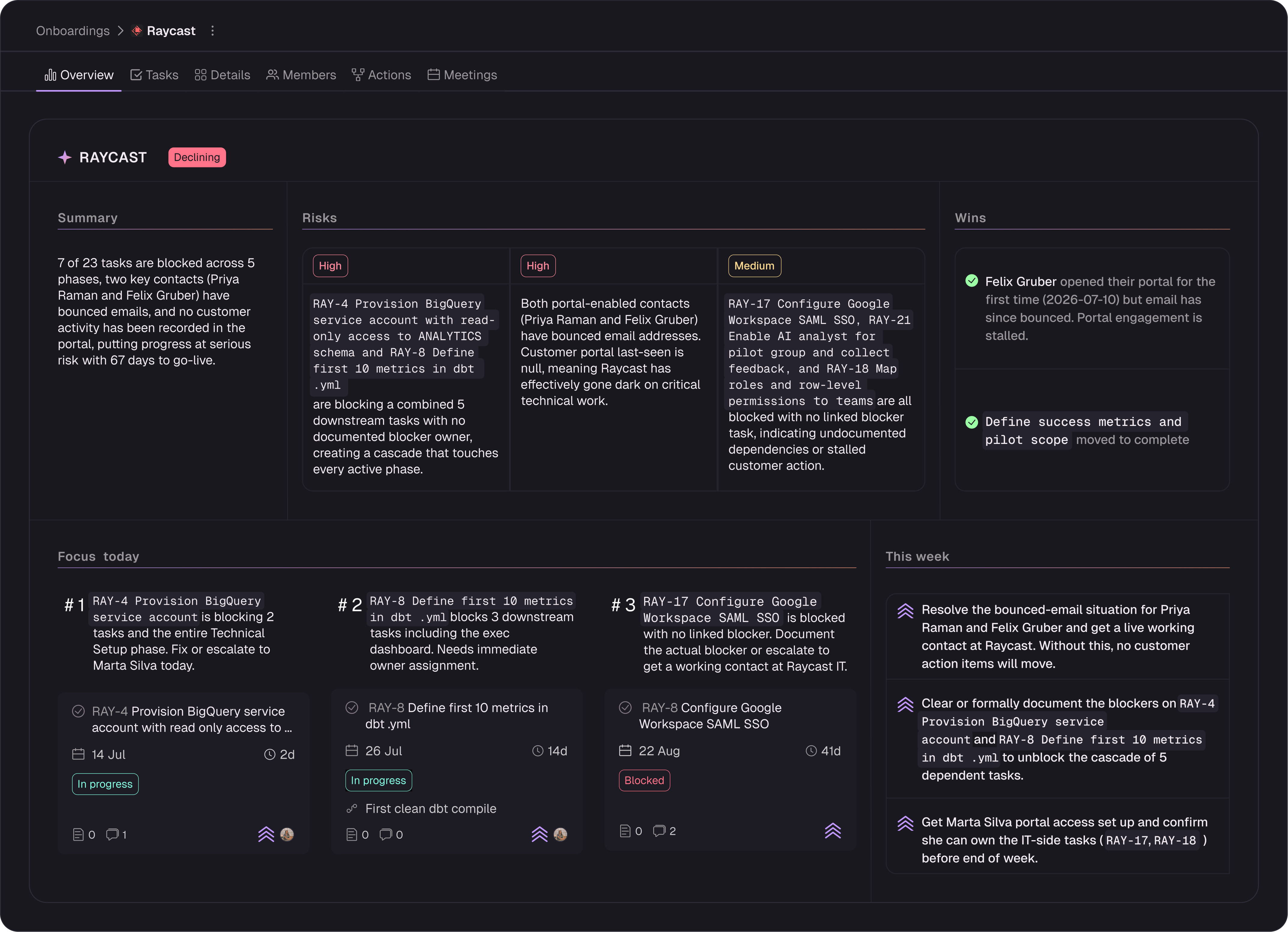Open RAY-4 Provision BigQuery service account task card
This screenshot has height=932, width=1288.
[x=183, y=773]
